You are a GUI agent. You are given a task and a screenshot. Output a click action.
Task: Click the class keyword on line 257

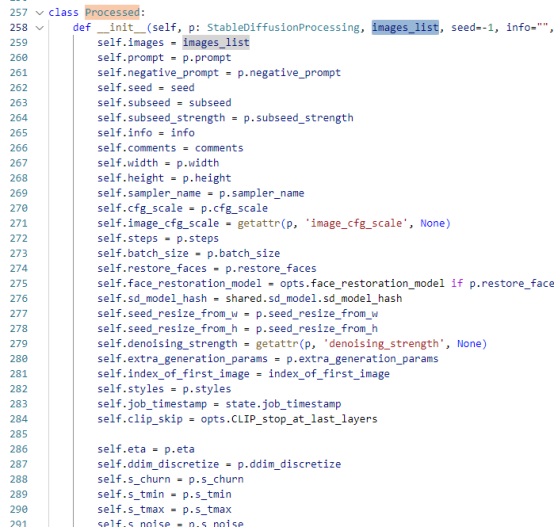point(64,12)
